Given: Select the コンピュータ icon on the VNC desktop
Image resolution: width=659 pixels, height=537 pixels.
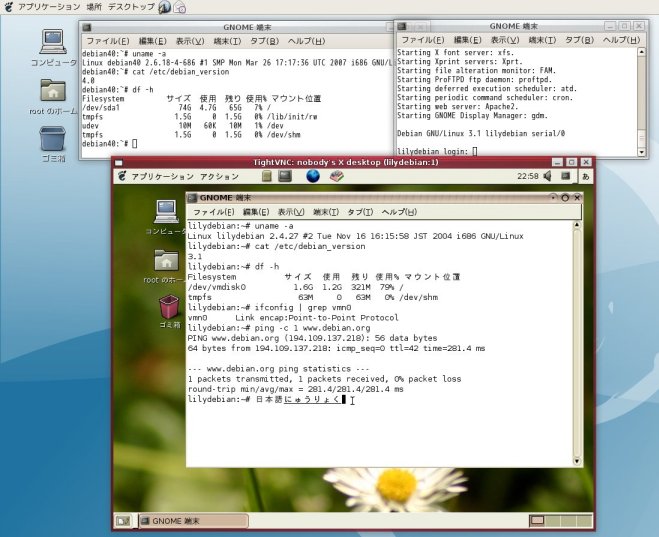Looking at the screenshot, I should click(x=166, y=217).
